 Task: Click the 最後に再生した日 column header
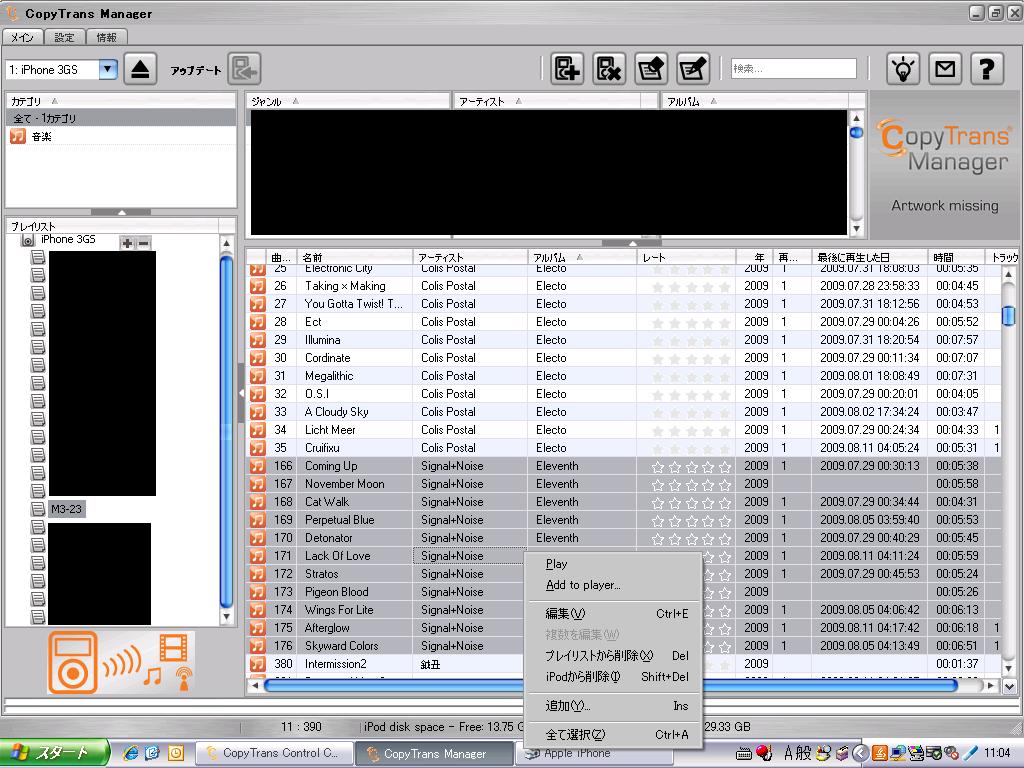[869, 257]
